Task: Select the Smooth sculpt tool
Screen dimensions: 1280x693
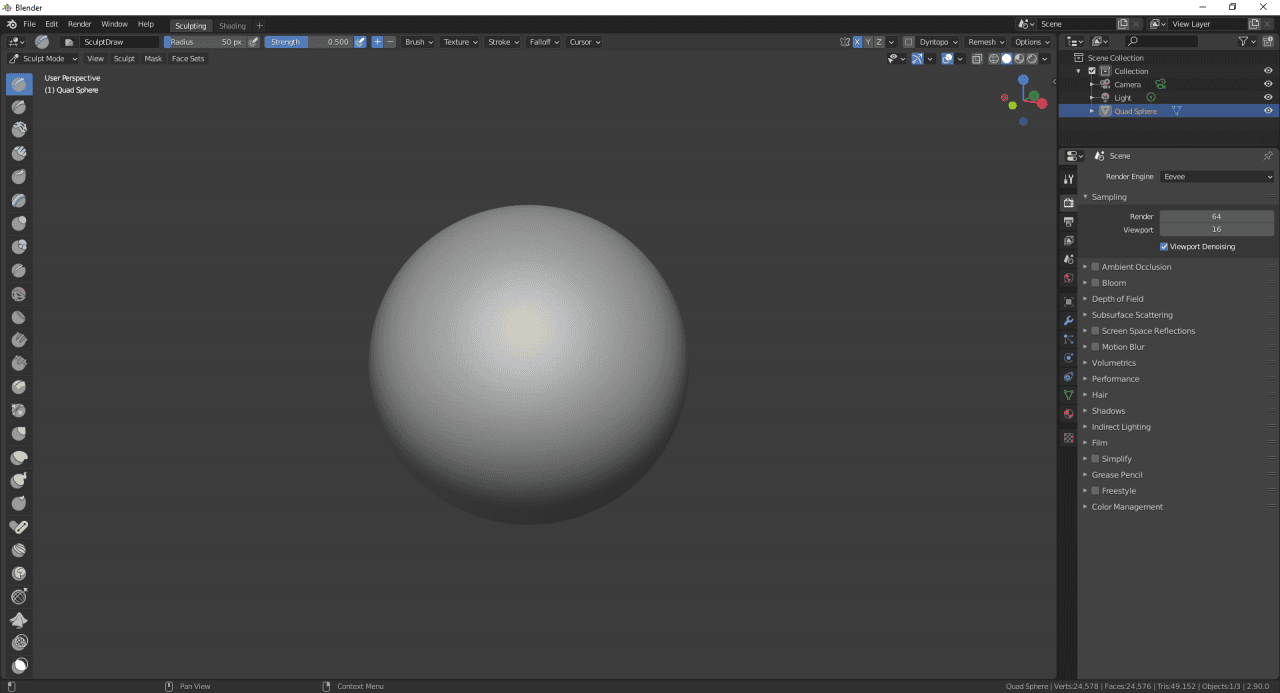Action: (18, 292)
